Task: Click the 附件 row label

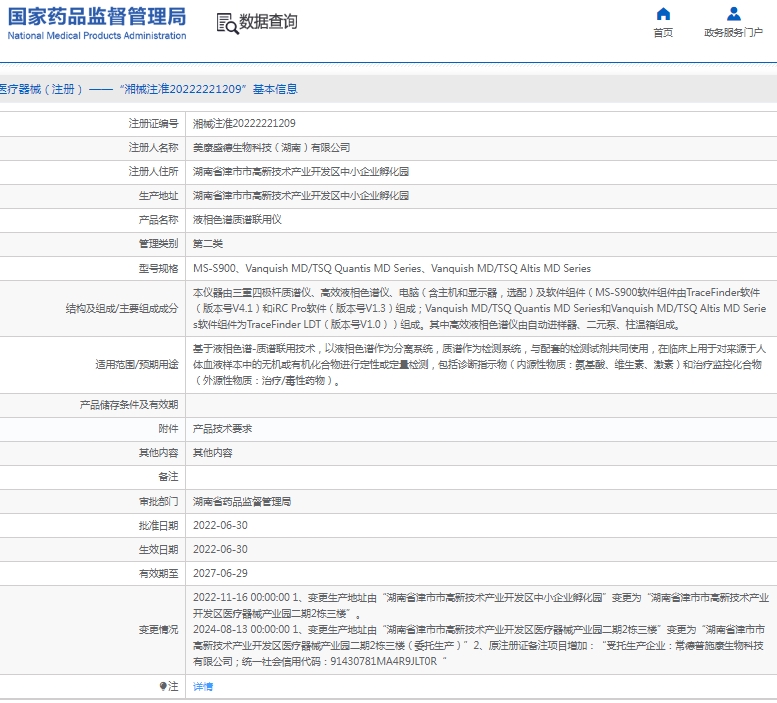Action: point(168,429)
